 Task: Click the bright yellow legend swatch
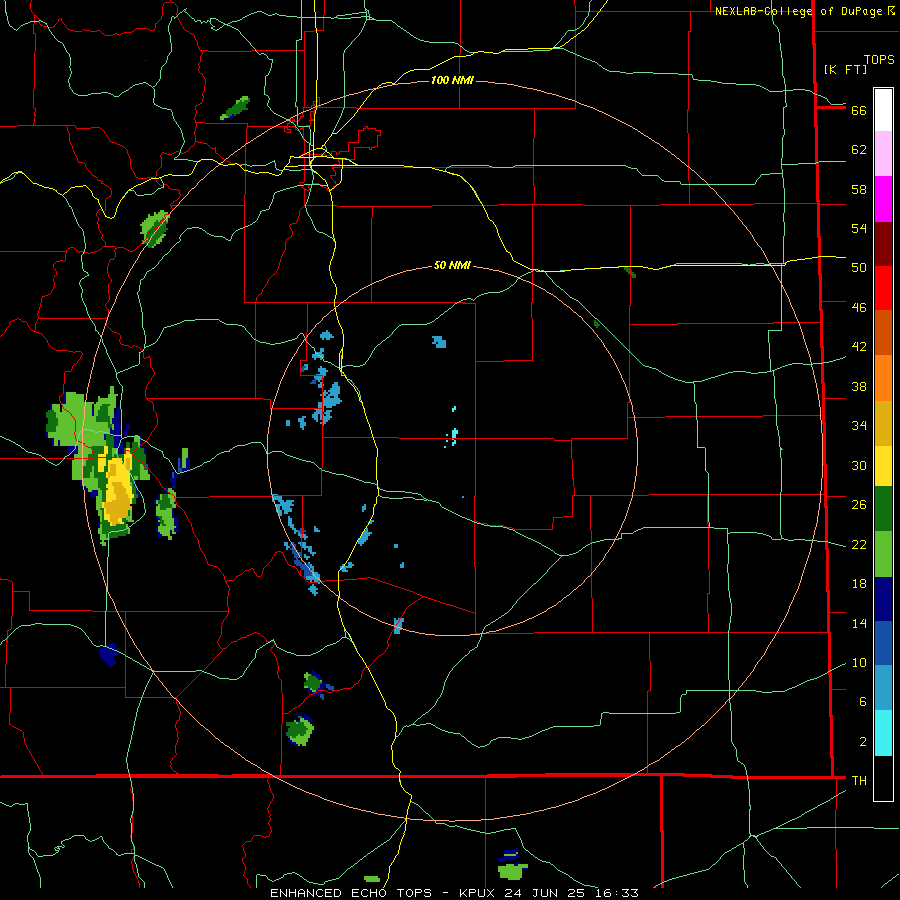[x=883, y=465]
